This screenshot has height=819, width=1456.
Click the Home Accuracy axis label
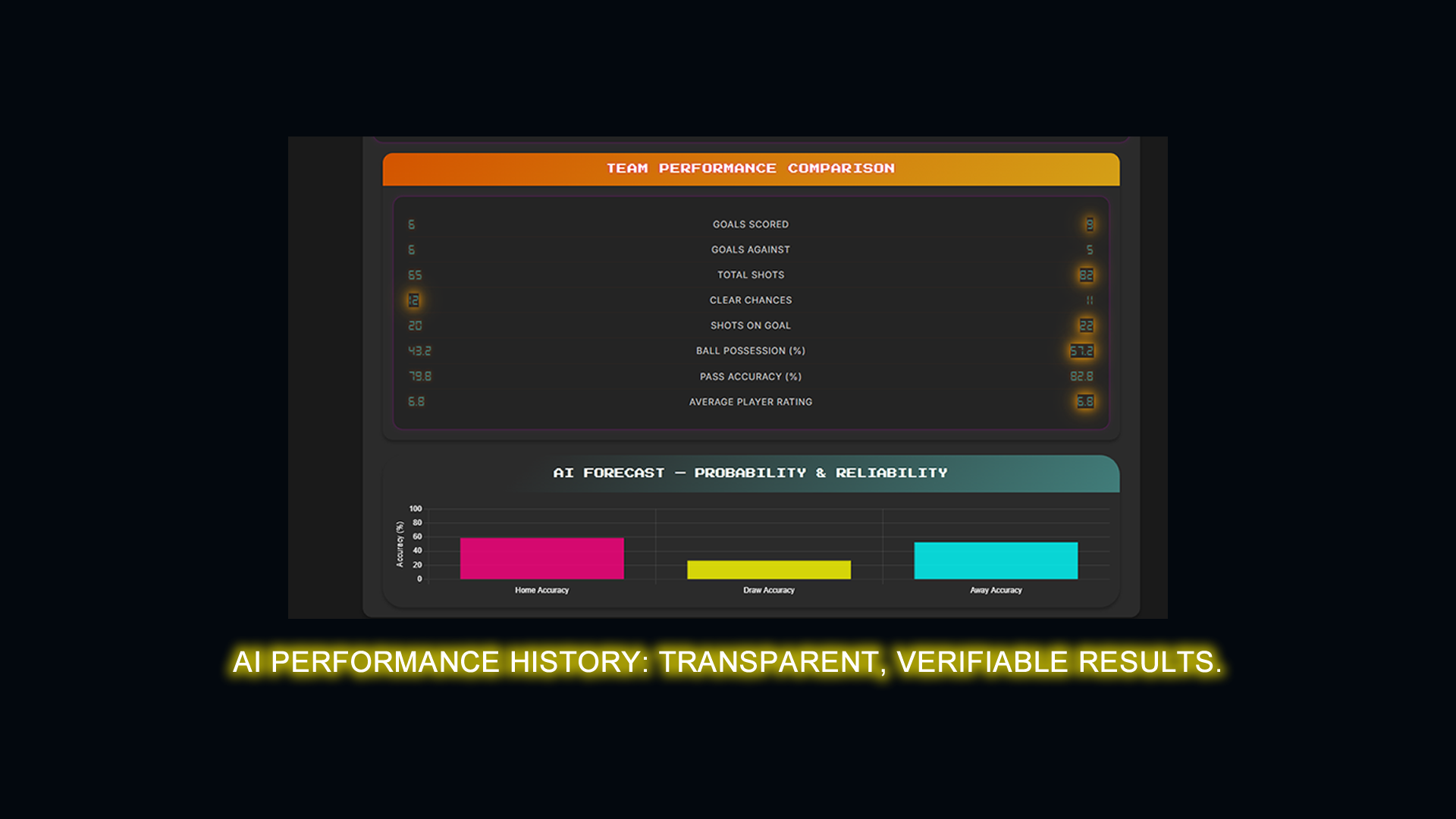coord(541,590)
